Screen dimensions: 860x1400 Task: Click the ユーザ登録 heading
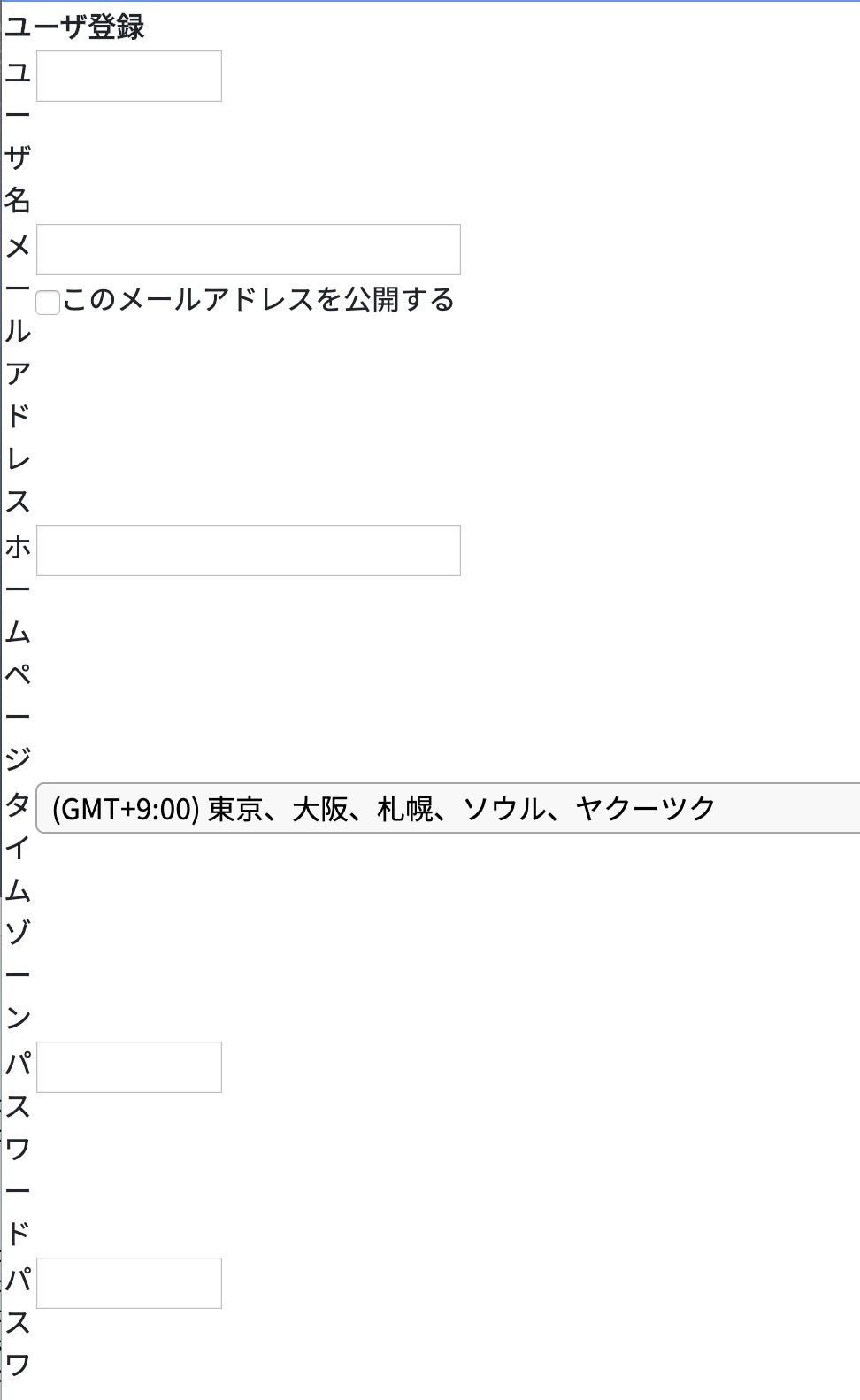tap(74, 27)
